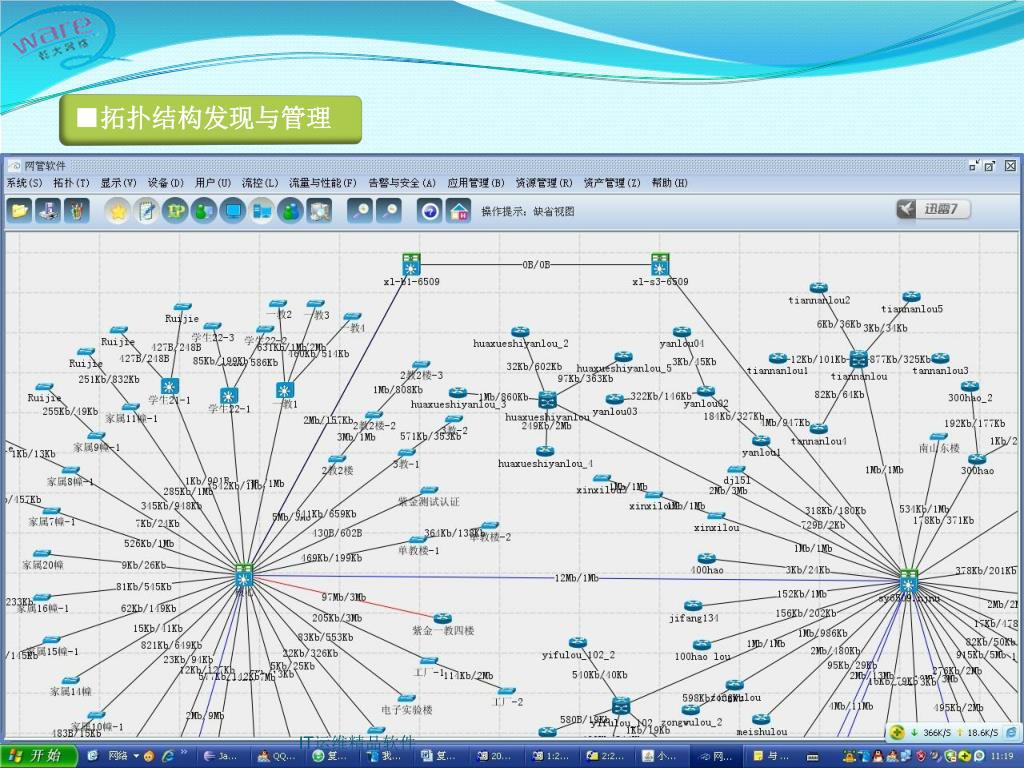Click the 0B/0B link traffic label

pyautogui.click(x=536, y=264)
